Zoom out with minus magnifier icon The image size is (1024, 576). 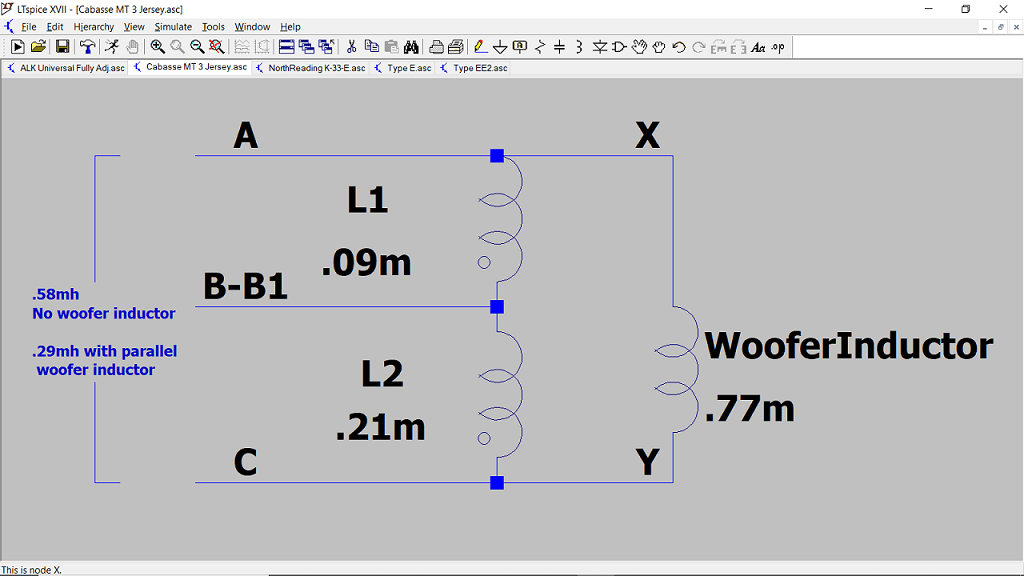(x=197, y=46)
